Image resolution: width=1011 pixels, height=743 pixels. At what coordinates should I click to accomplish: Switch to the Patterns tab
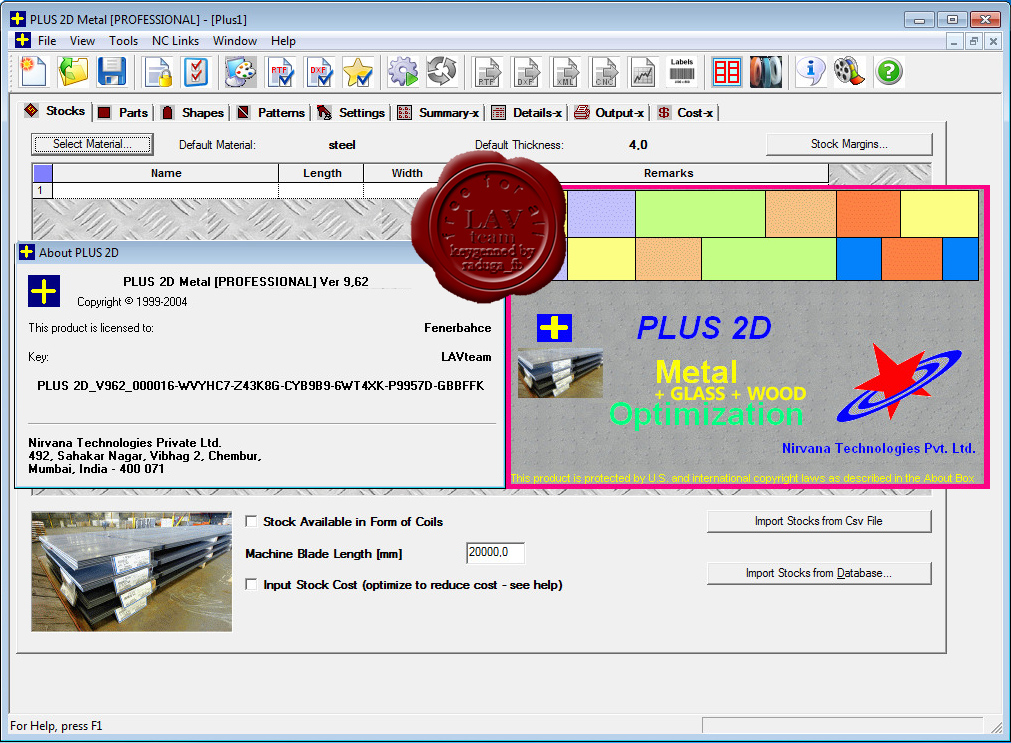coord(271,113)
